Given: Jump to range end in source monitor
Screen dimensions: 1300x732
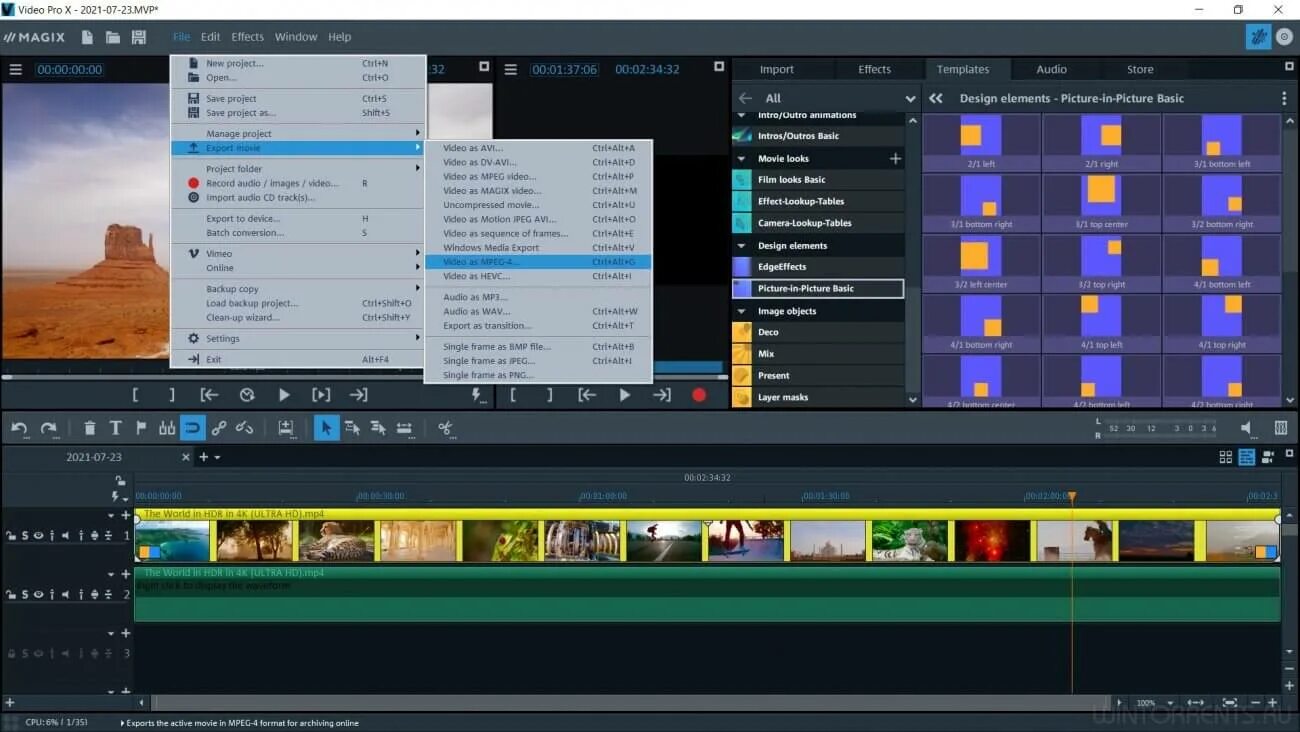Looking at the screenshot, I should click(x=358, y=395).
